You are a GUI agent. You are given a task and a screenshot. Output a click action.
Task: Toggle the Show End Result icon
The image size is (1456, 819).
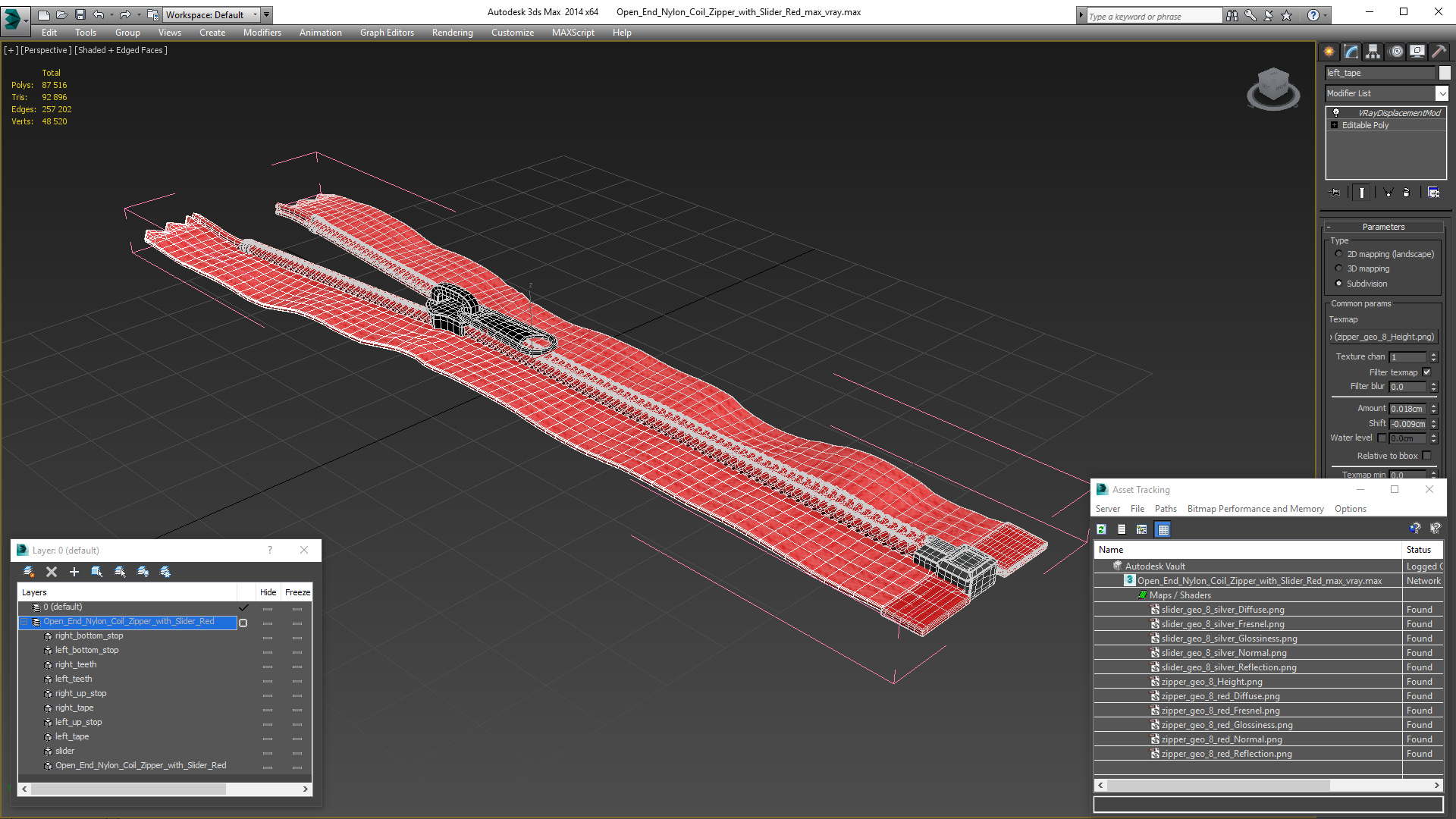1362,193
